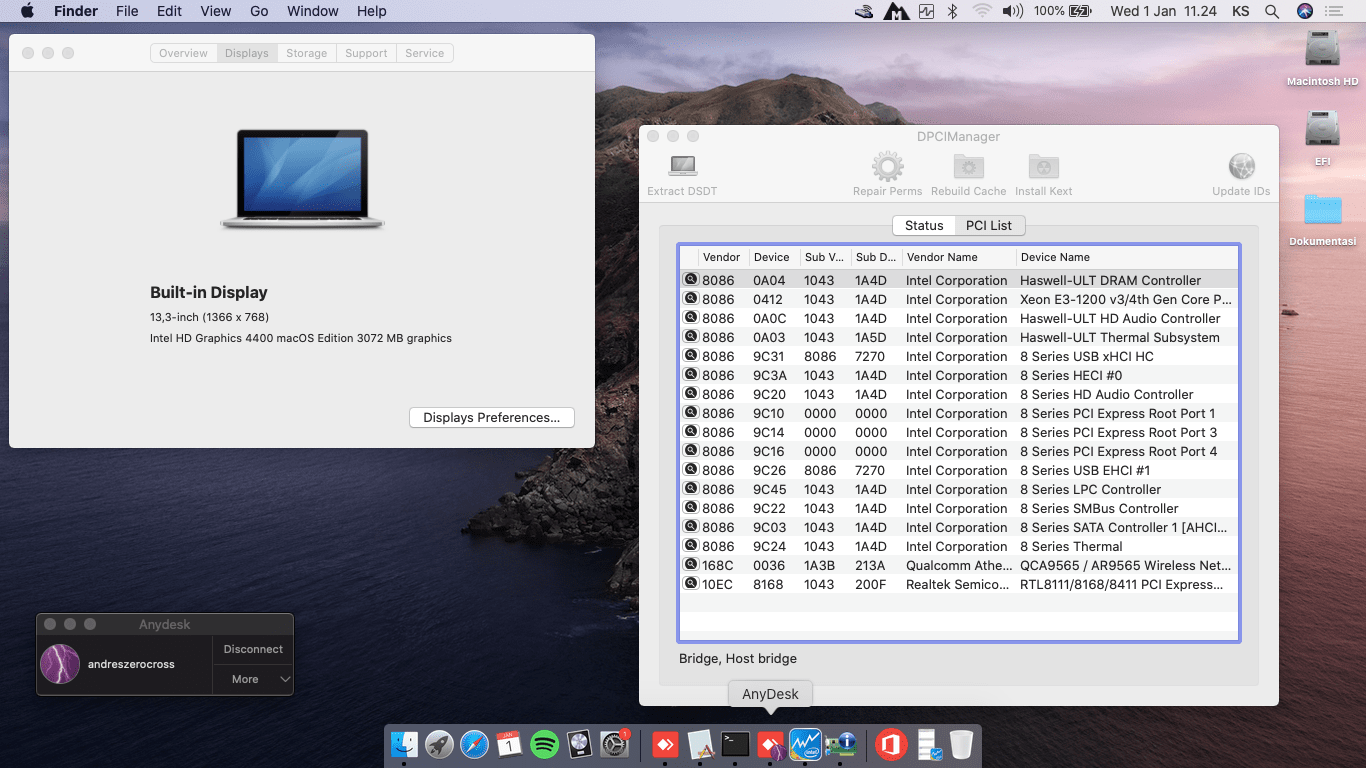Open the Window menu

[x=312, y=11]
